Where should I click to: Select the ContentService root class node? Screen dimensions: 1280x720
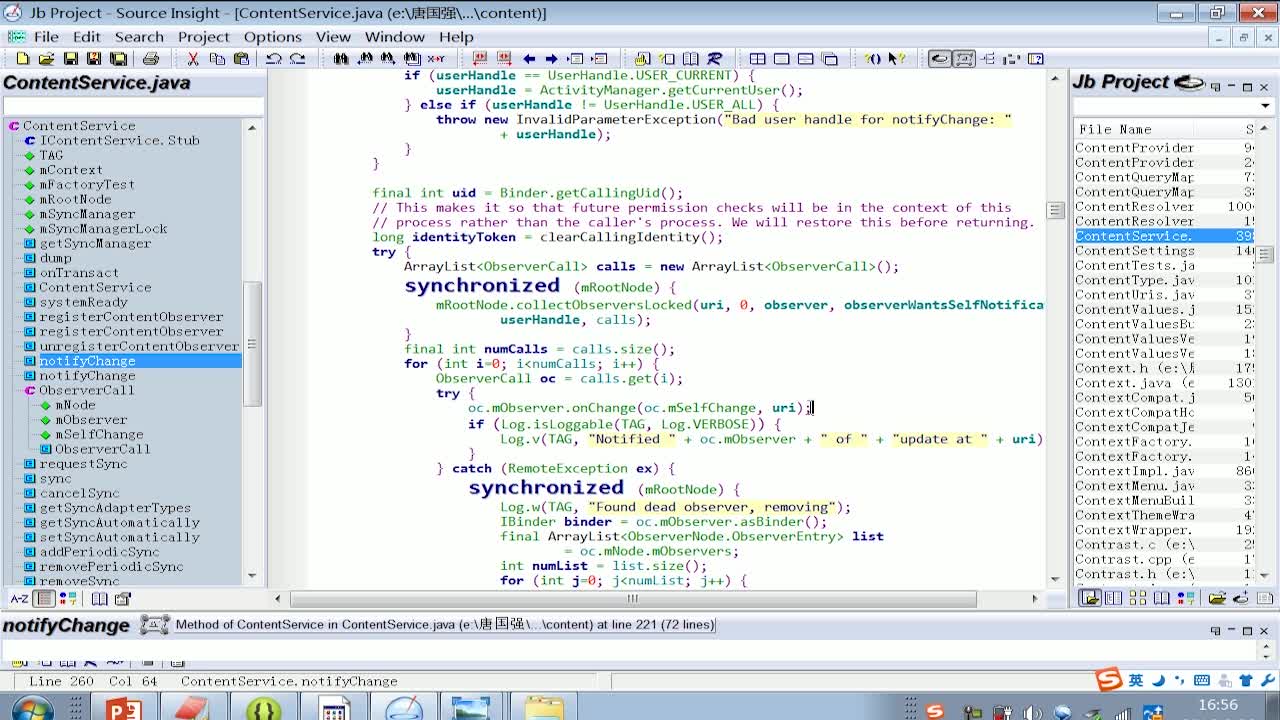point(79,126)
